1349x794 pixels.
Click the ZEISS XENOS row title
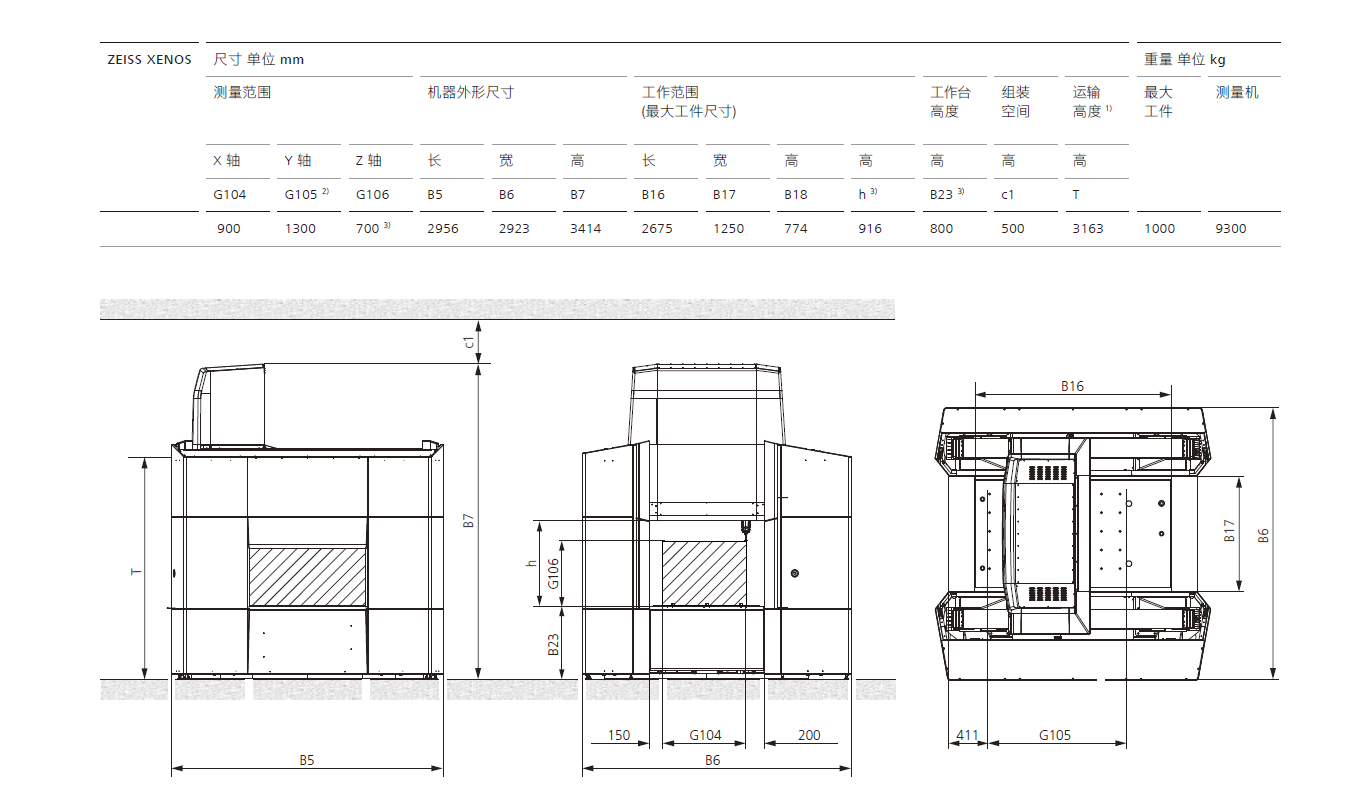(x=149, y=60)
